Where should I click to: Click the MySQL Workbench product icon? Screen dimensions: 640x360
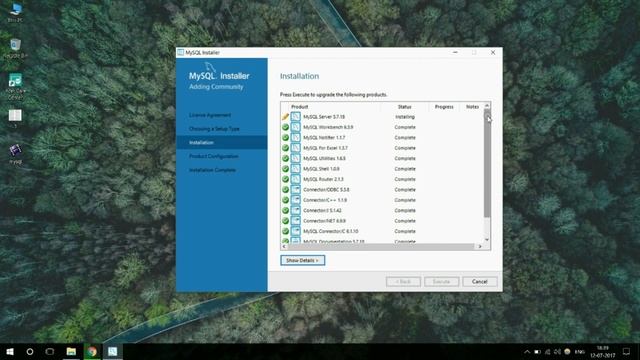point(296,127)
